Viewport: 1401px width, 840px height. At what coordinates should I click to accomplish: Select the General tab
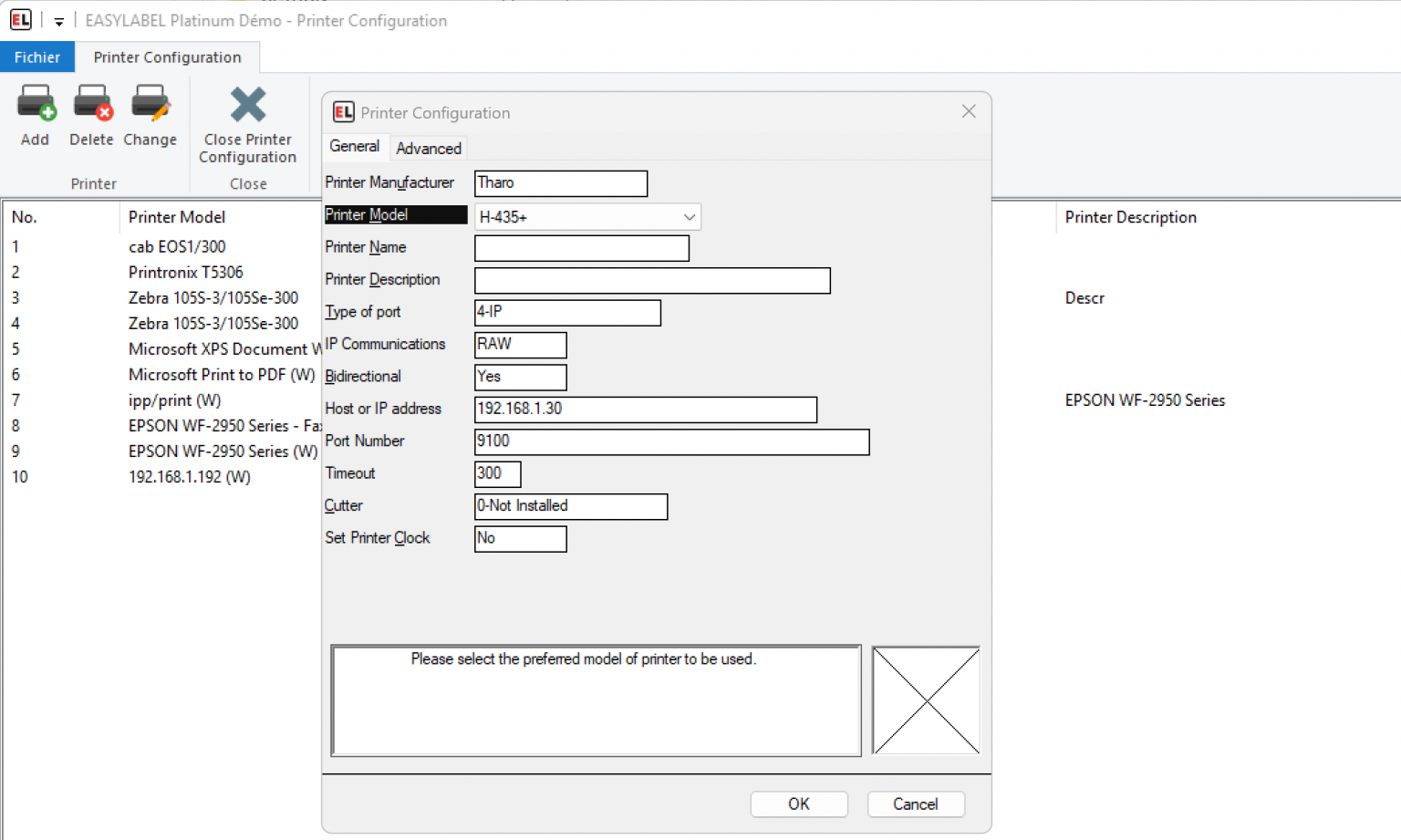[x=355, y=146]
